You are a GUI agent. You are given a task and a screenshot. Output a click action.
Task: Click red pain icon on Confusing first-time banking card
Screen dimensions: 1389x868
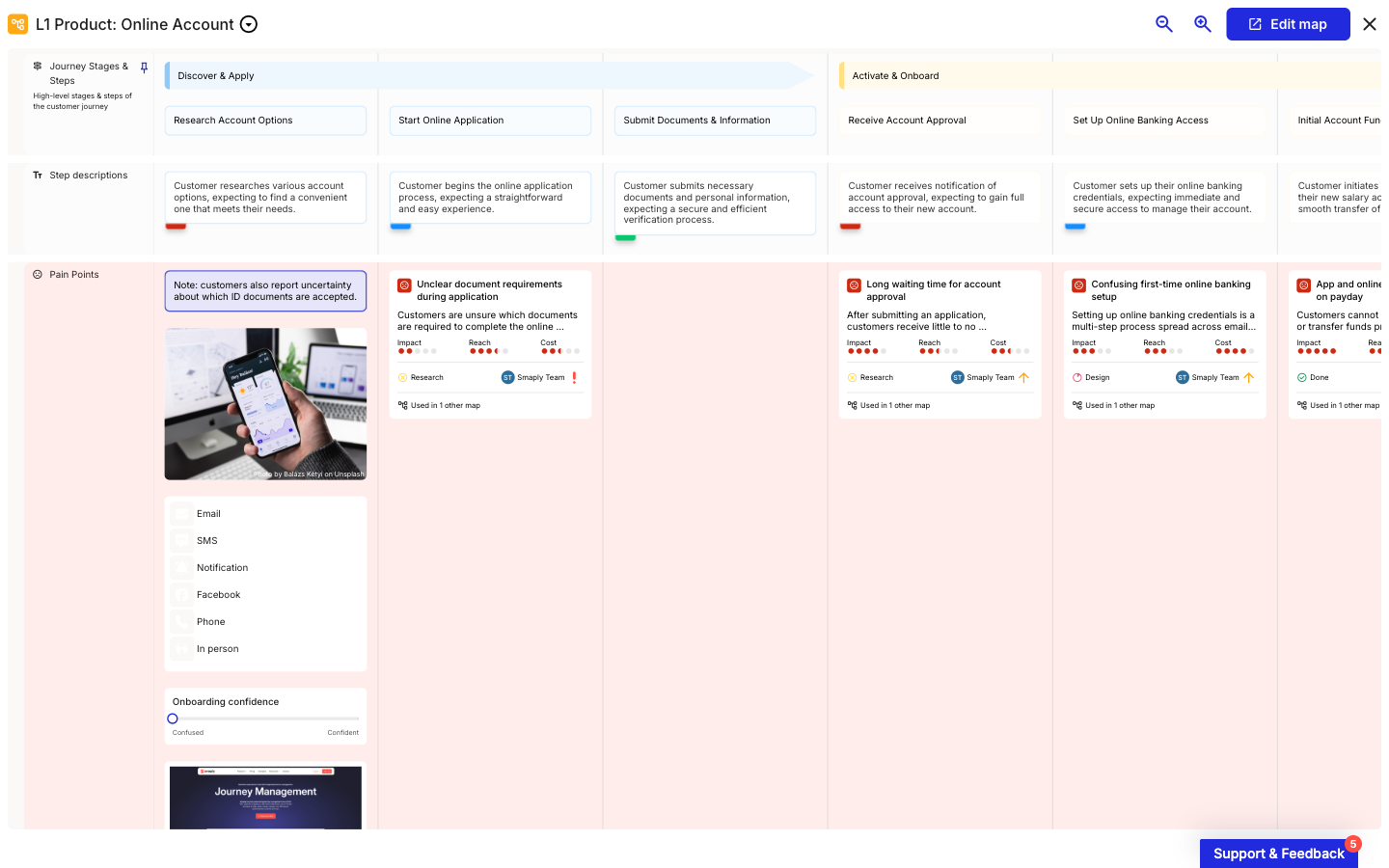[x=1078, y=285]
